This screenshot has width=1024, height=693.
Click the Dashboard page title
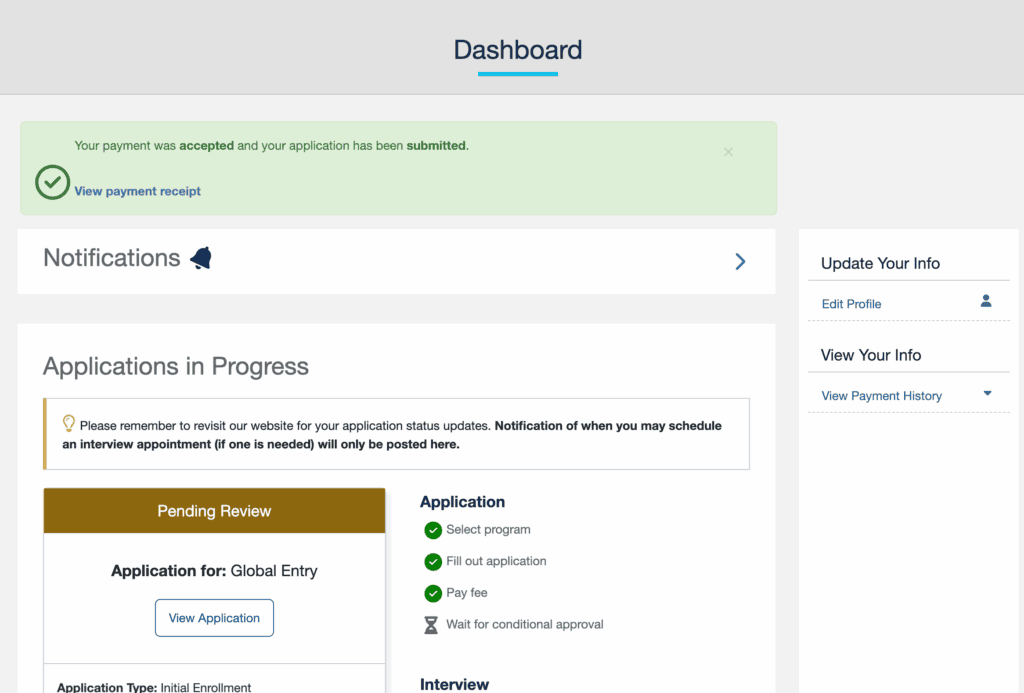(517, 50)
